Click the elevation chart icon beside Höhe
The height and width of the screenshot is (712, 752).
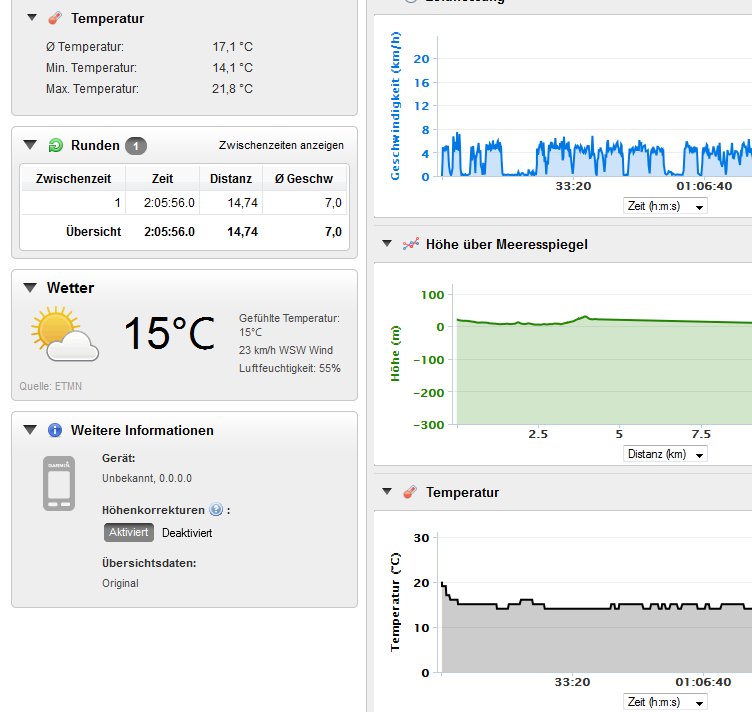[x=409, y=244]
